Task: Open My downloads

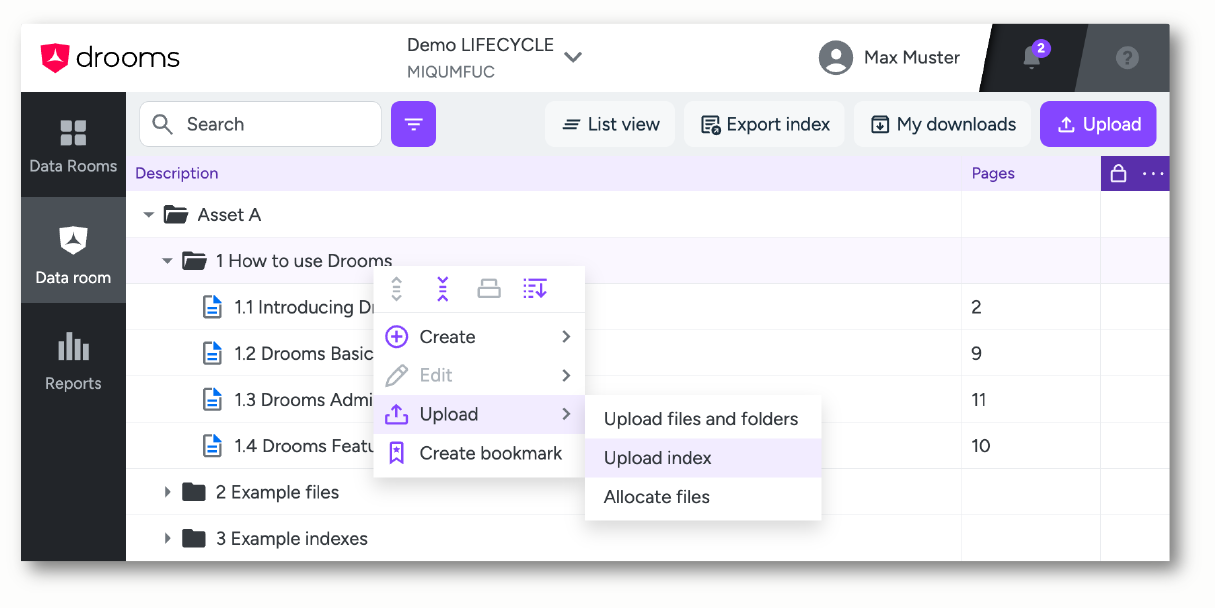Action: pyautogui.click(x=943, y=124)
